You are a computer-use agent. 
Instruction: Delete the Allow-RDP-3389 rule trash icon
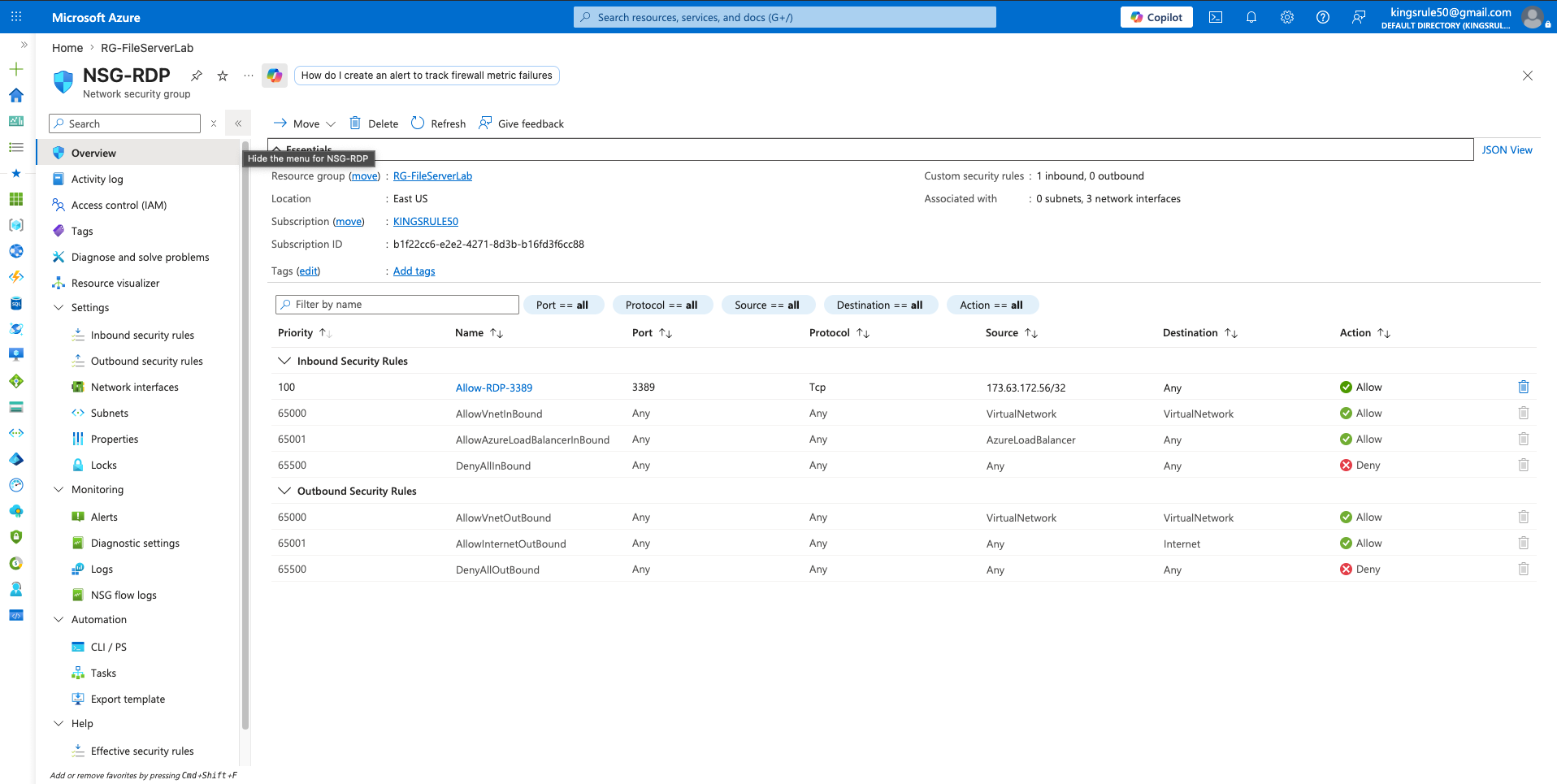[x=1524, y=387]
